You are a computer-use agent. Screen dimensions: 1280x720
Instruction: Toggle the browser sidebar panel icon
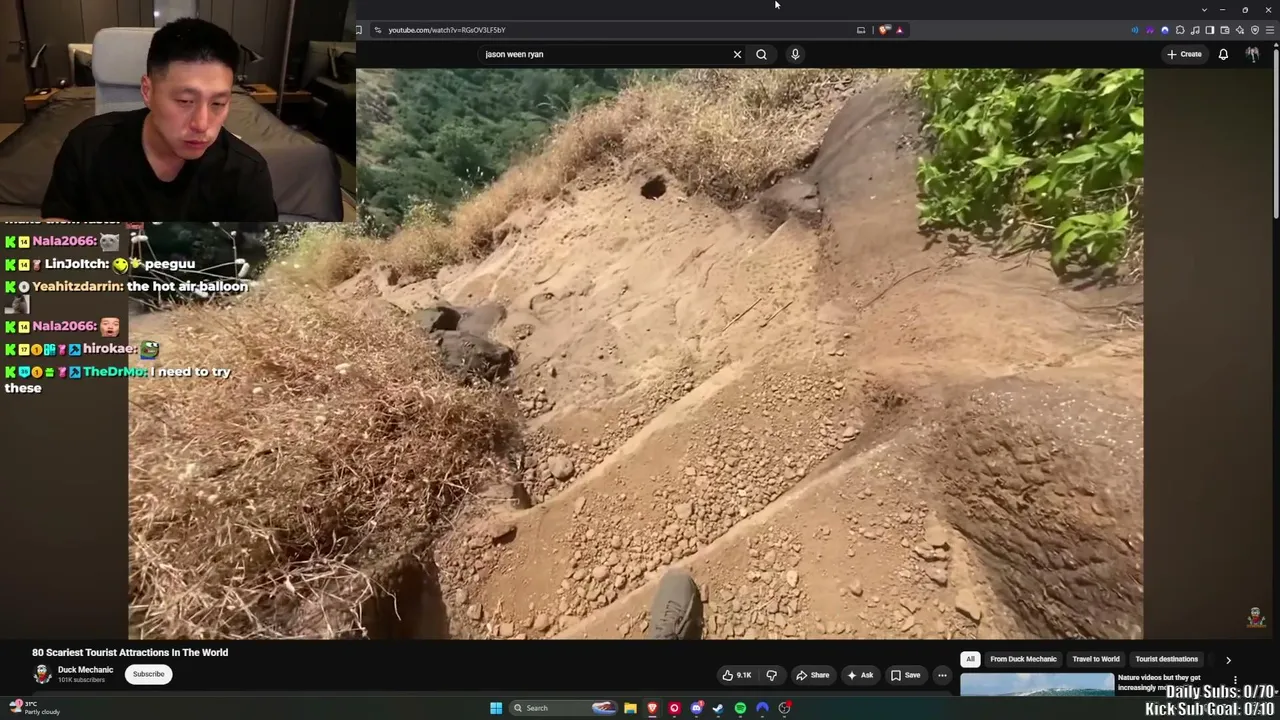[x=1210, y=30]
